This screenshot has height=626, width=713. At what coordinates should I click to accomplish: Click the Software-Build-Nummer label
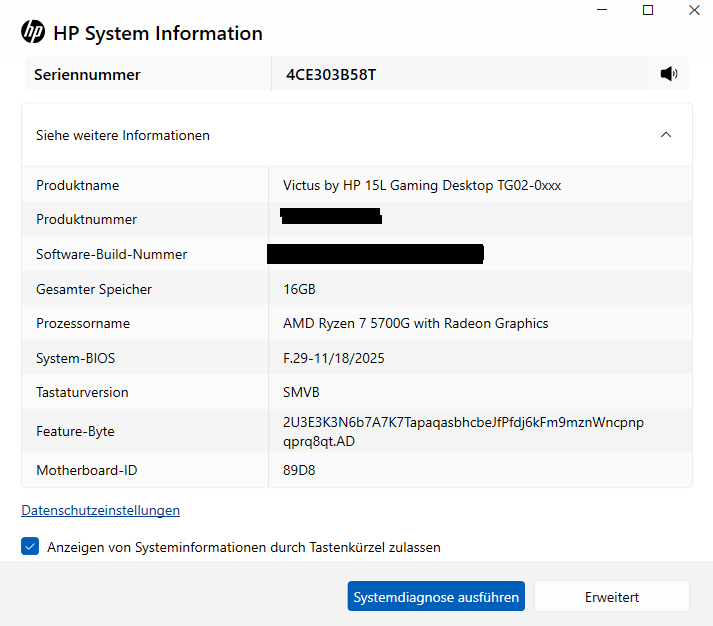tap(111, 254)
